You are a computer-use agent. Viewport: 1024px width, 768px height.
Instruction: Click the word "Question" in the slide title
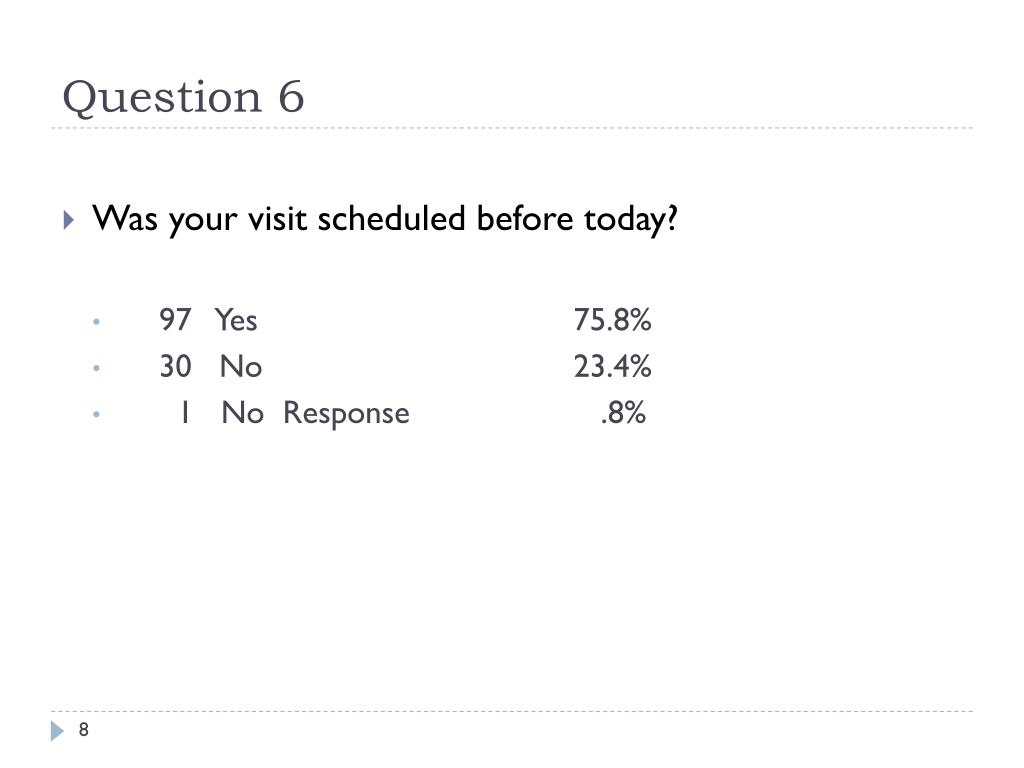point(156,98)
